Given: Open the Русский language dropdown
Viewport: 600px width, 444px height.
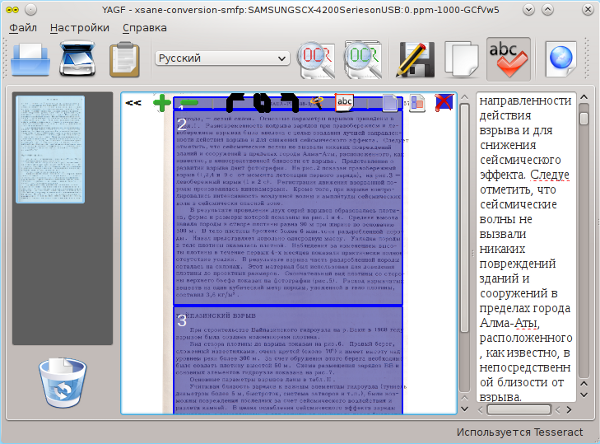Looking at the screenshot, I should (223, 58).
